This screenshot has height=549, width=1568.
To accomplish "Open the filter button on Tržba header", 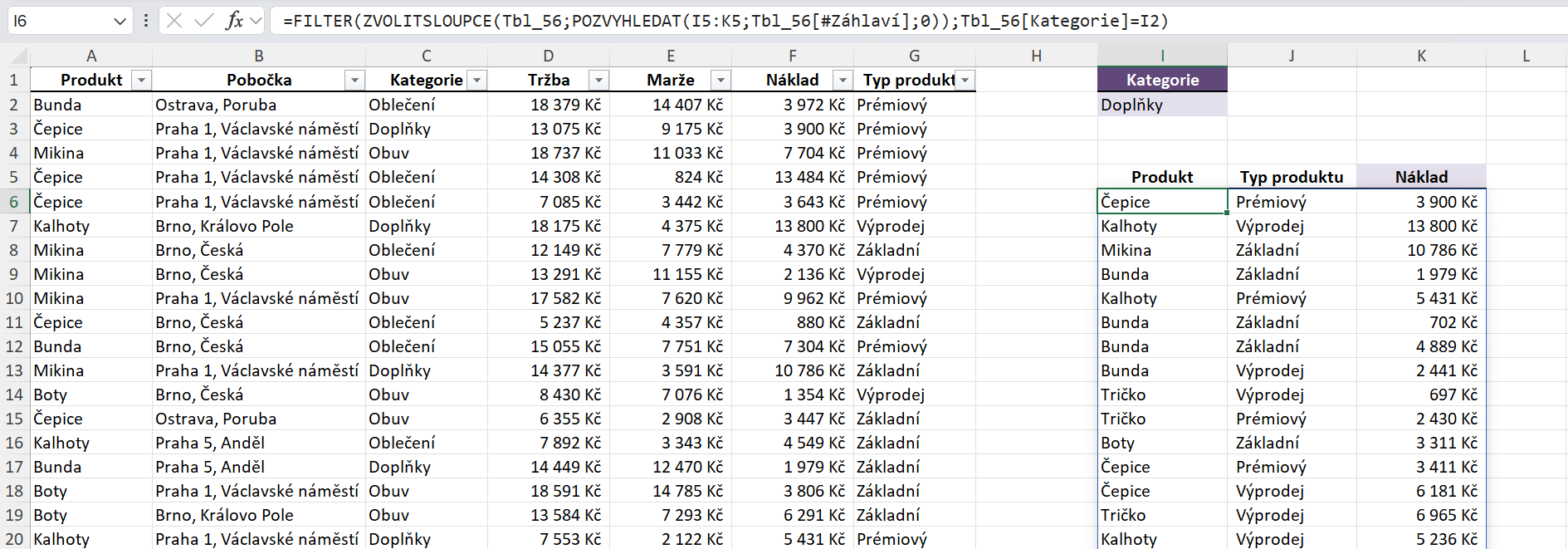I will [598, 81].
